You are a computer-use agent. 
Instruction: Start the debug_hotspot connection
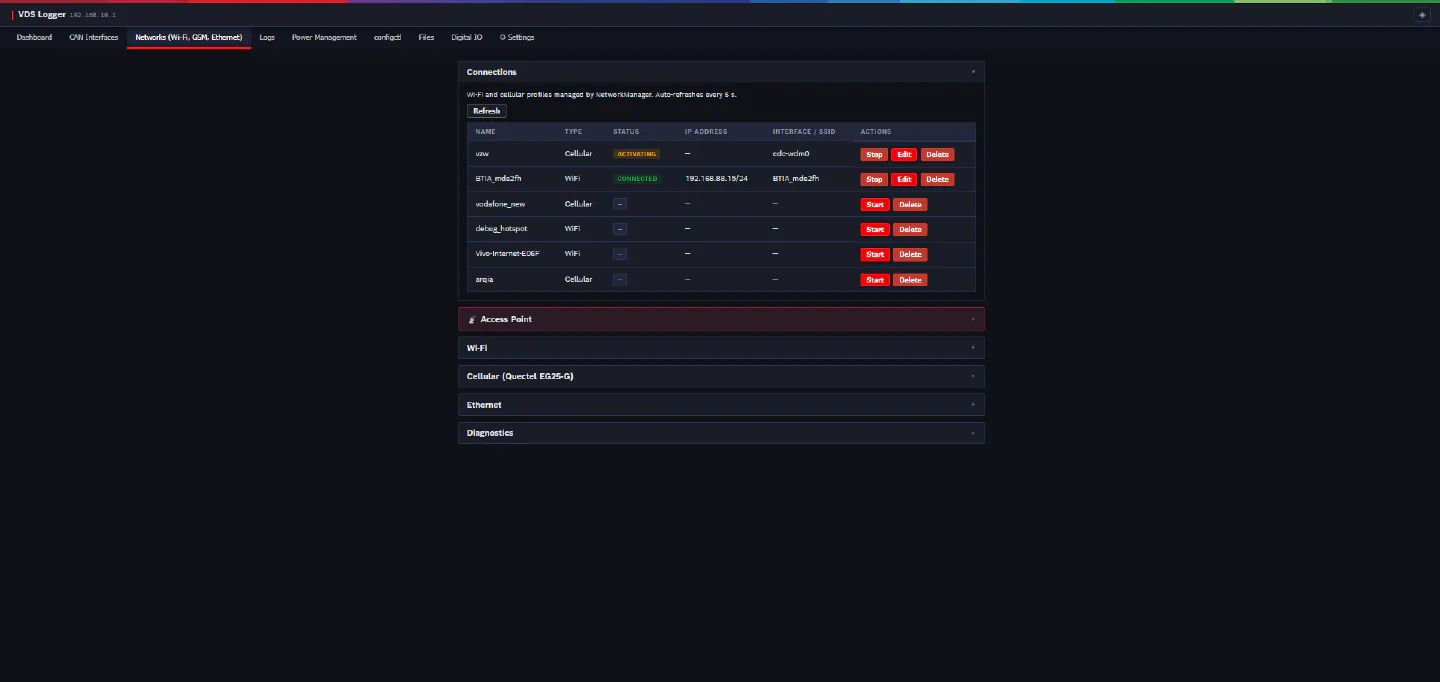coord(875,229)
